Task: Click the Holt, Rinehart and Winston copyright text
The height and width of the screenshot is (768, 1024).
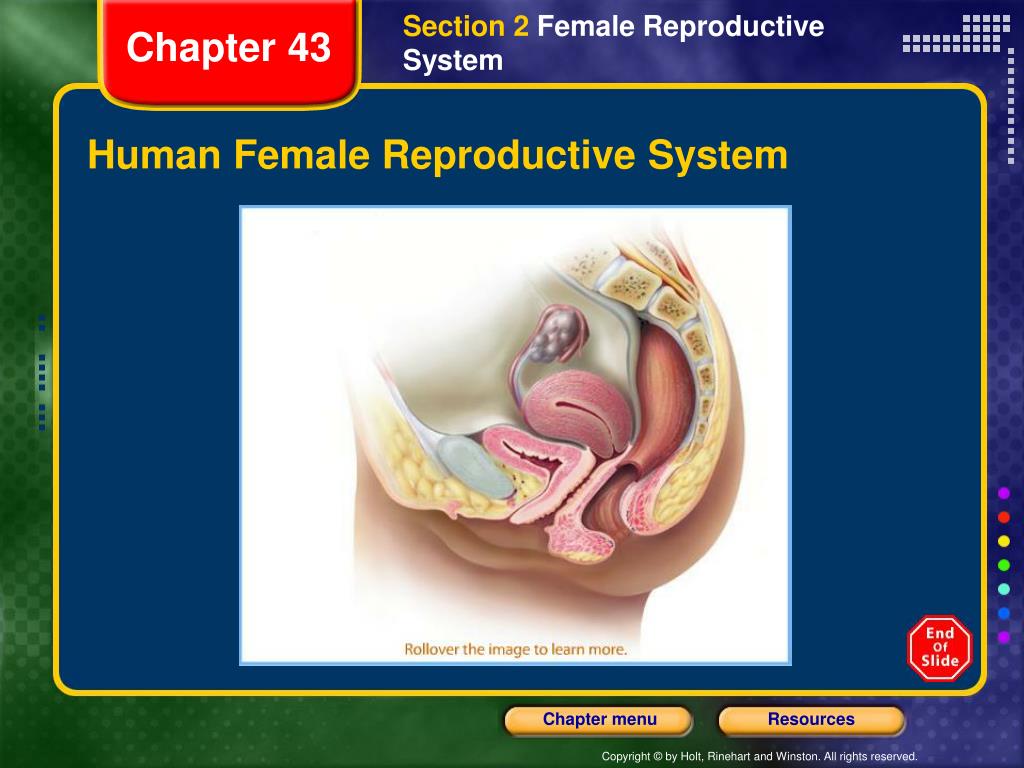Action: click(x=759, y=756)
